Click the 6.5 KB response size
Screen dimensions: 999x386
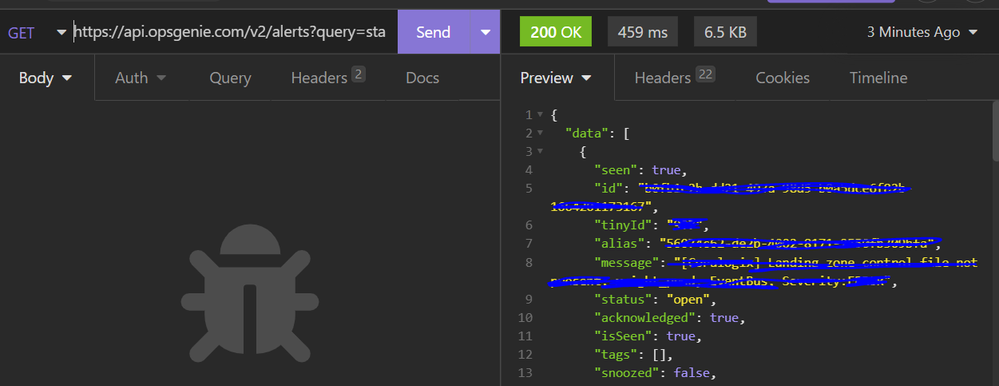coord(725,32)
